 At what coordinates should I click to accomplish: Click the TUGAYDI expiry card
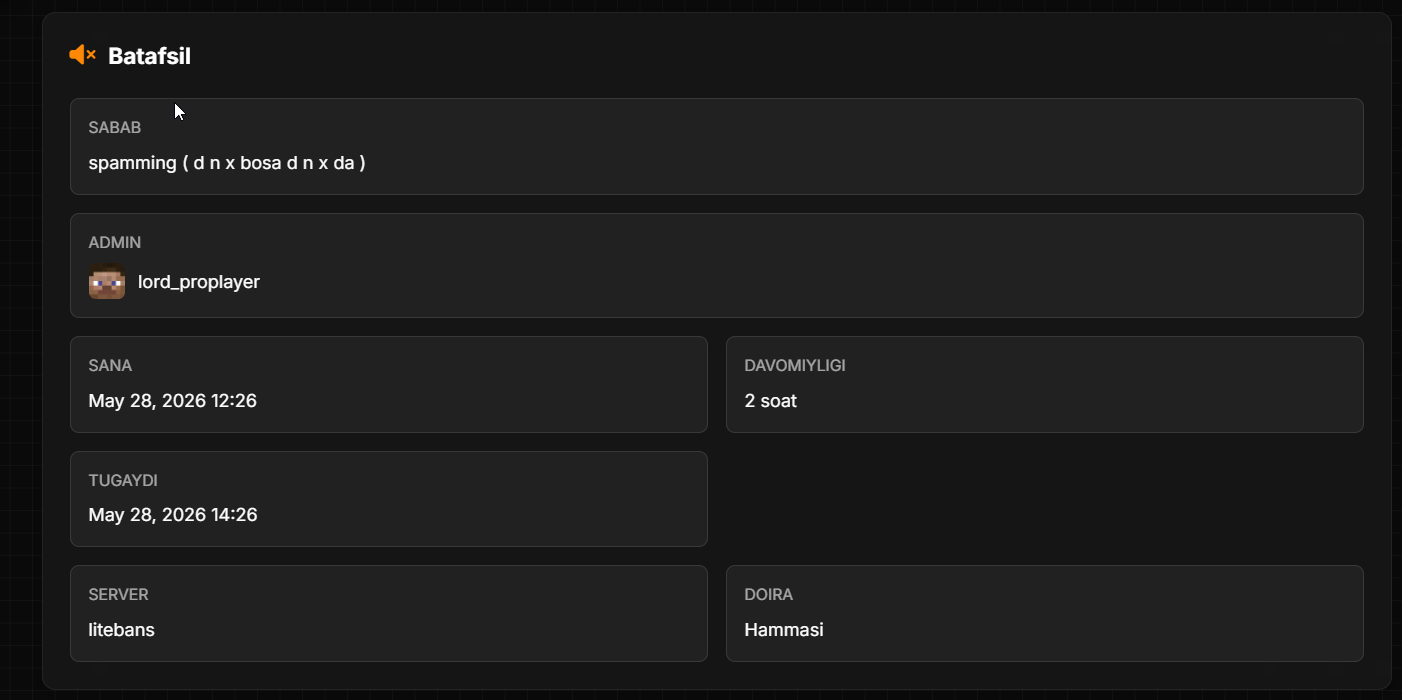[389, 499]
